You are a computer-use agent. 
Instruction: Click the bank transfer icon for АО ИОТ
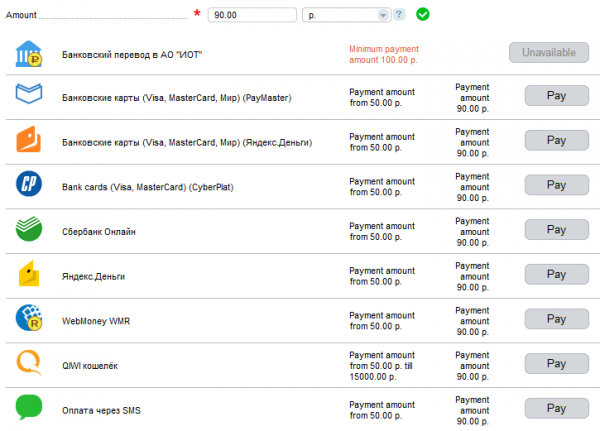click(28, 54)
